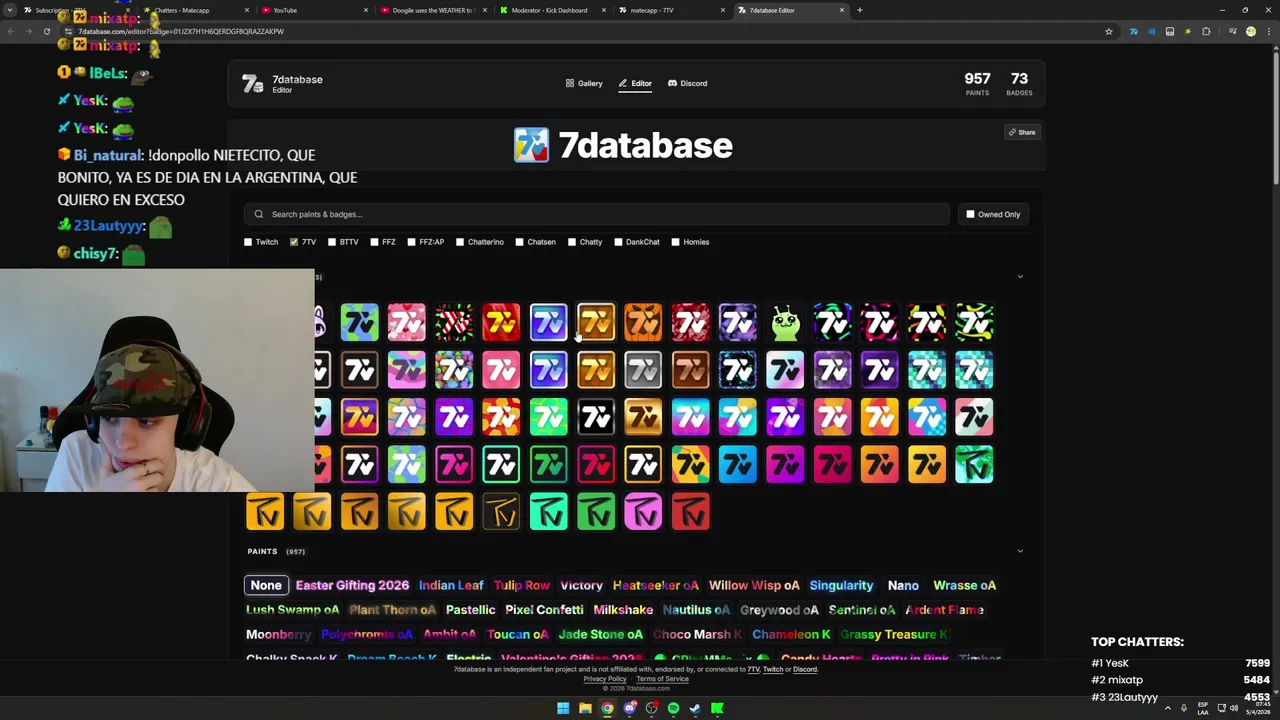This screenshot has height=720, width=1280.
Task: Check the Chatty filter checkbox
Action: tap(571, 242)
